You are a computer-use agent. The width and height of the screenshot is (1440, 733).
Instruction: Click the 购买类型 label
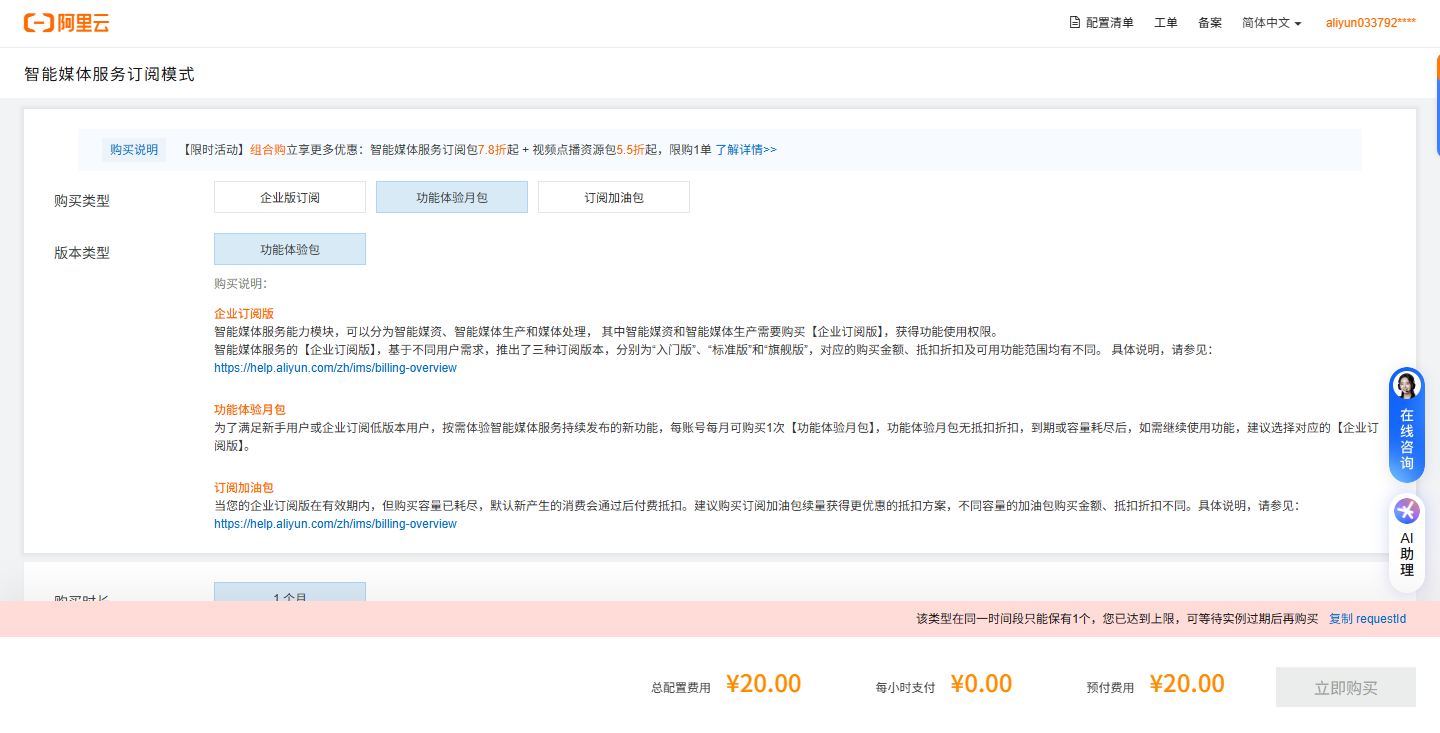(x=82, y=201)
